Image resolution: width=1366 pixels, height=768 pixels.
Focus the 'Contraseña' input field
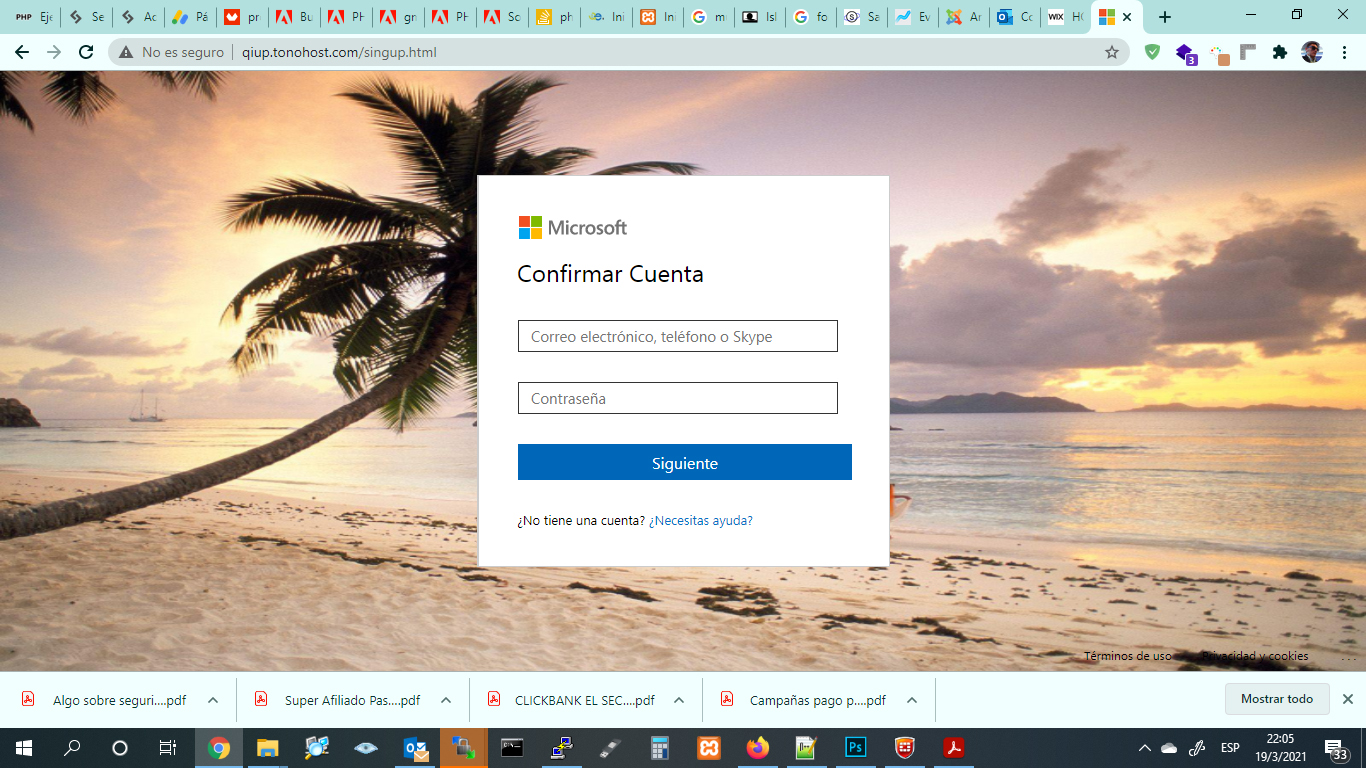677,398
